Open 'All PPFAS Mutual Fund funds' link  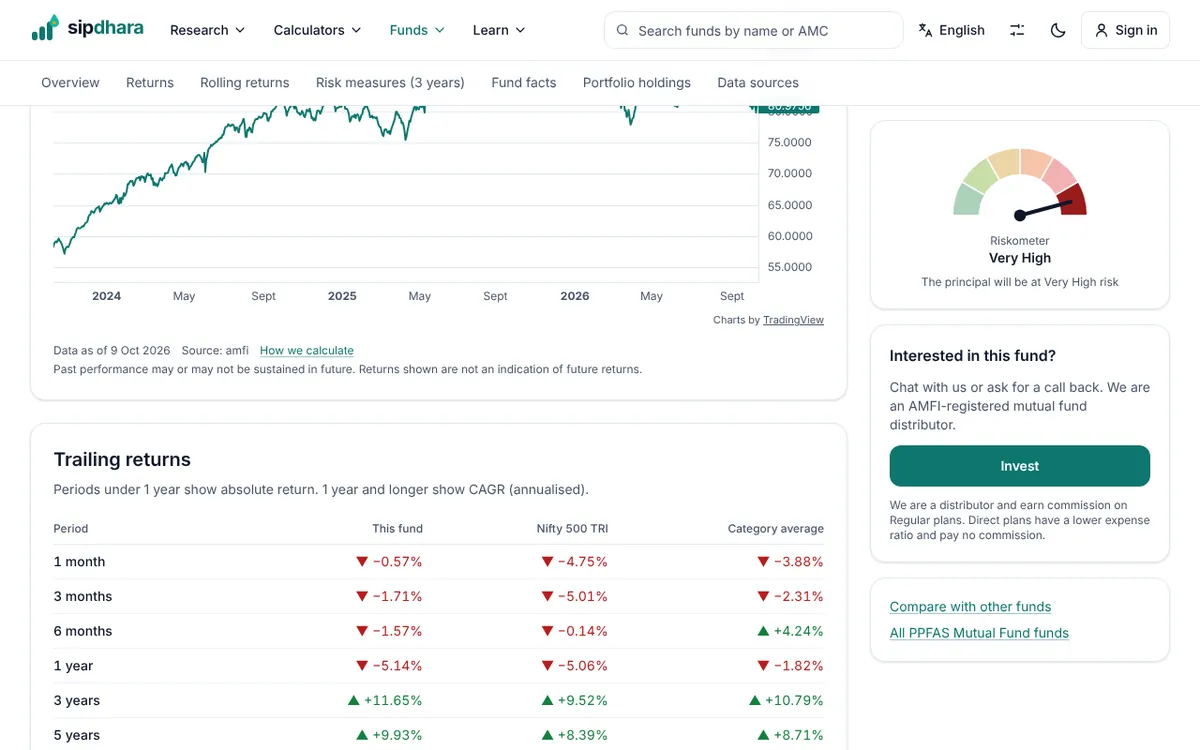tap(979, 633)
